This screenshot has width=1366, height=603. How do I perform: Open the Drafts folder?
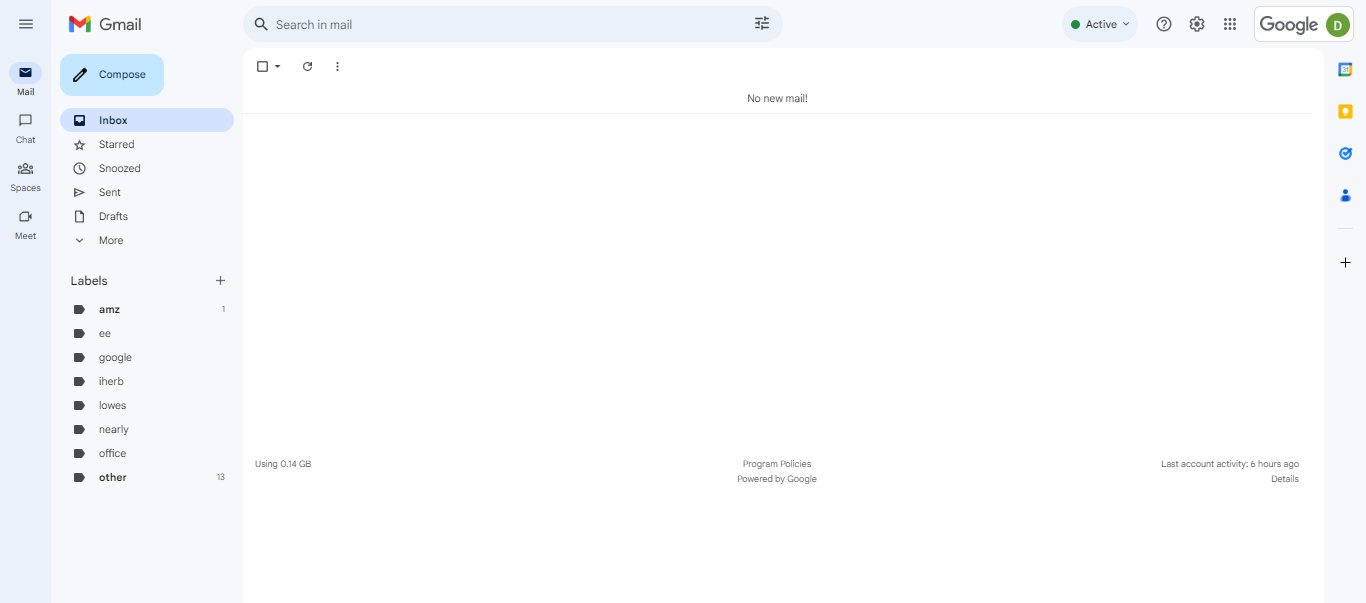point(147,217)
